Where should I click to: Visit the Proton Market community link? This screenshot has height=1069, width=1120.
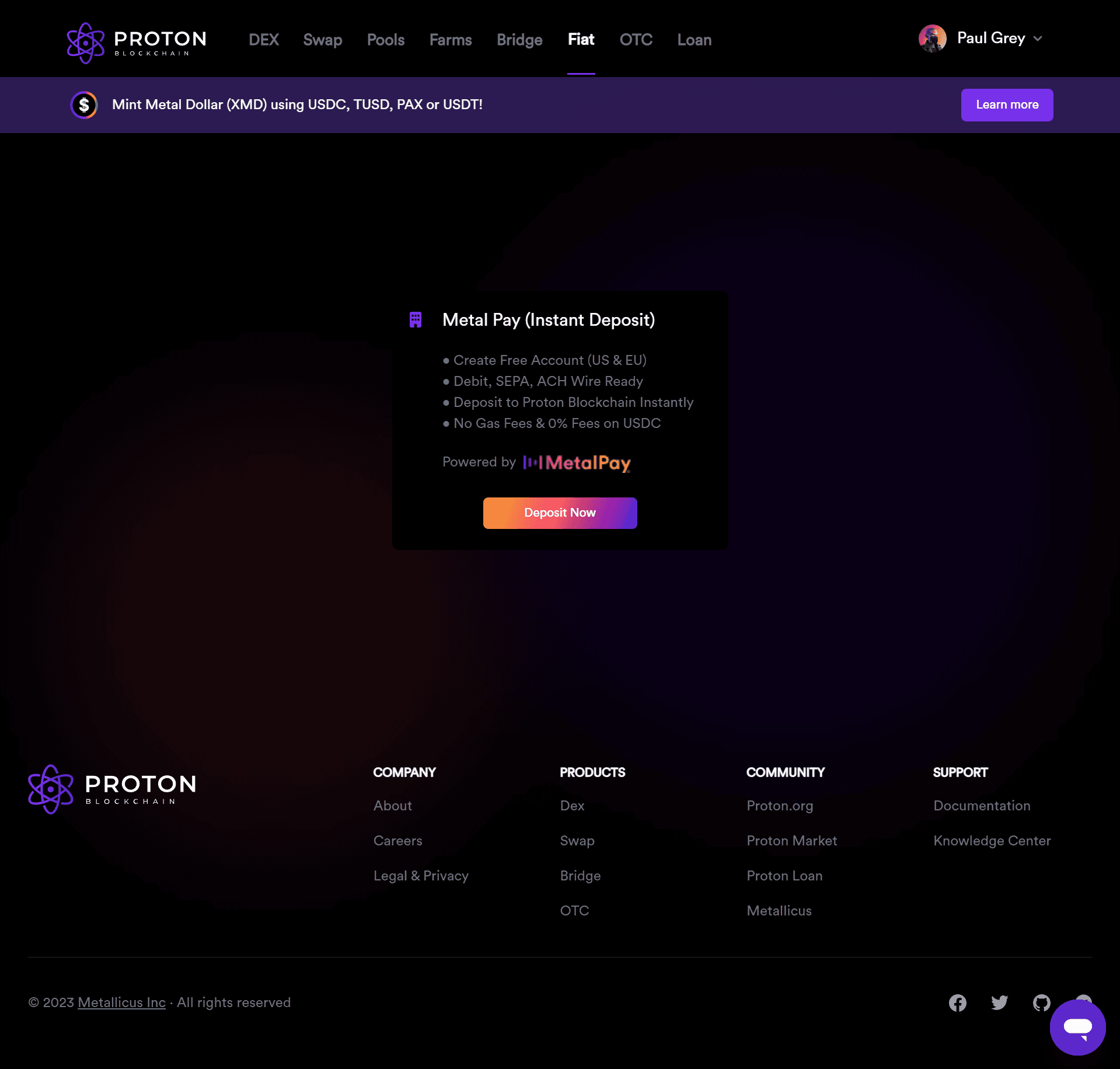point(791,841)
